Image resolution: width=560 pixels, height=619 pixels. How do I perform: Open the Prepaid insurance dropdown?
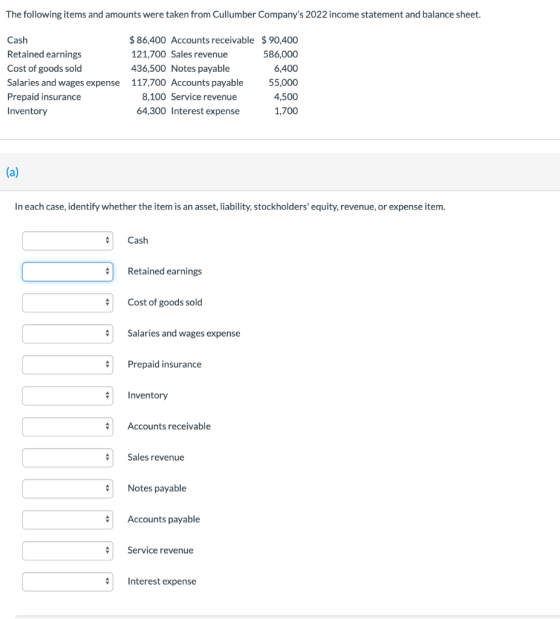pos(67,365)
